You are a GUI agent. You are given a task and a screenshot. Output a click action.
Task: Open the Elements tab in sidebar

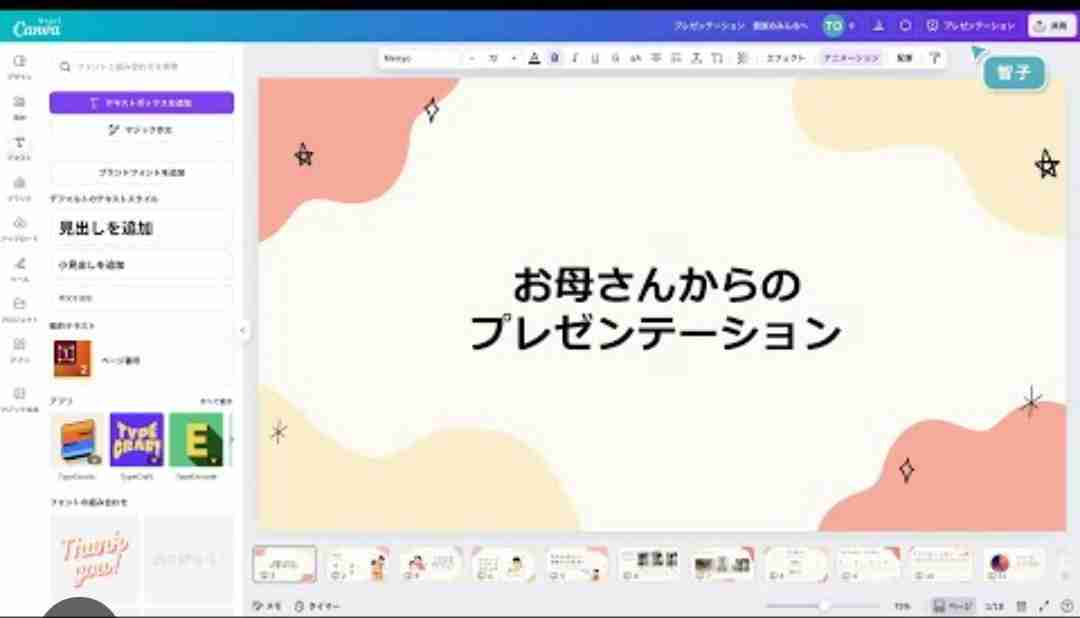[x=19, y=108]
